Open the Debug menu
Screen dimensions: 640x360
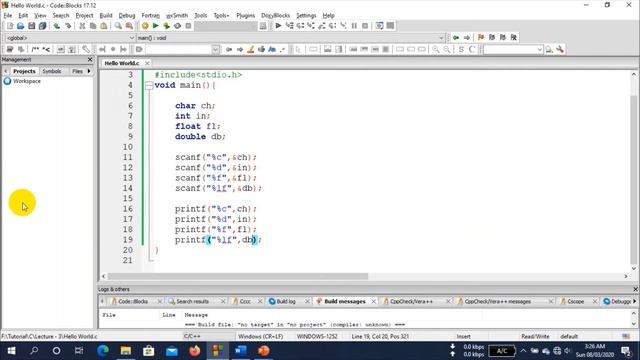127,16
